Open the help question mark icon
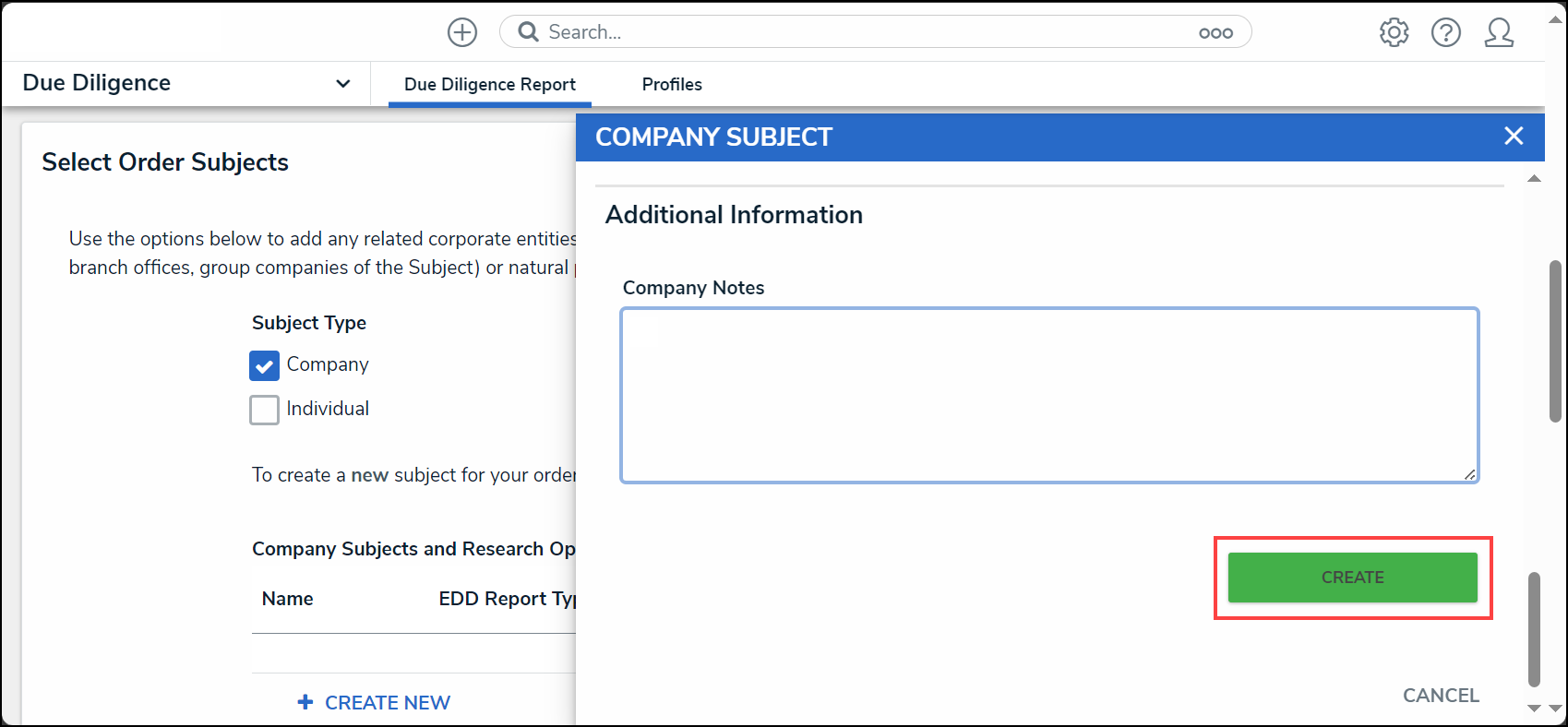 pyautogui.click(x=1446, y=32)
